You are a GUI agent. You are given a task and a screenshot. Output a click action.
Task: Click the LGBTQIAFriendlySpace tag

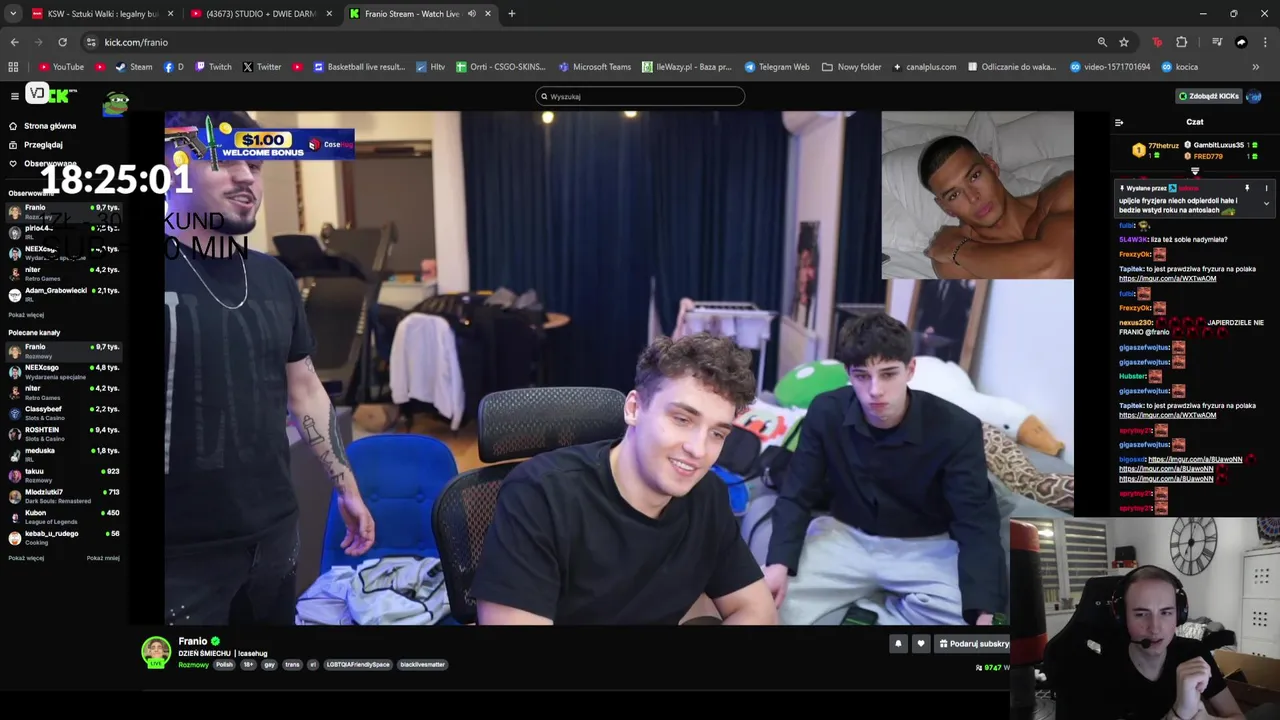358,665
